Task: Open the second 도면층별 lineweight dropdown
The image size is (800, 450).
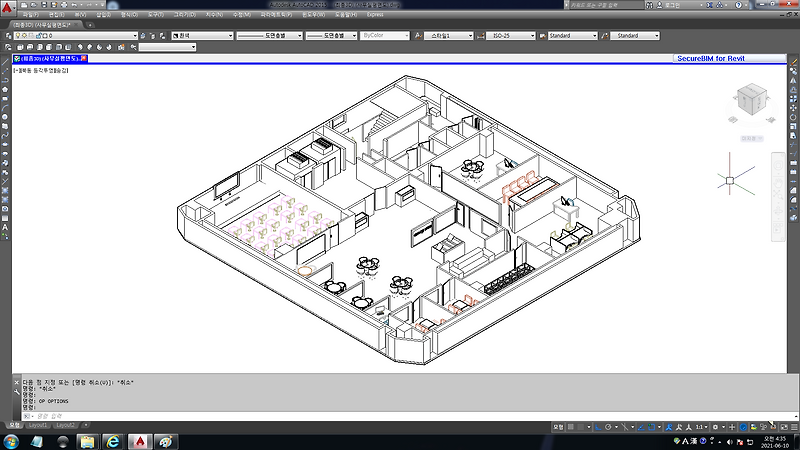Action: pyautogui.click(x=331, y=36)
